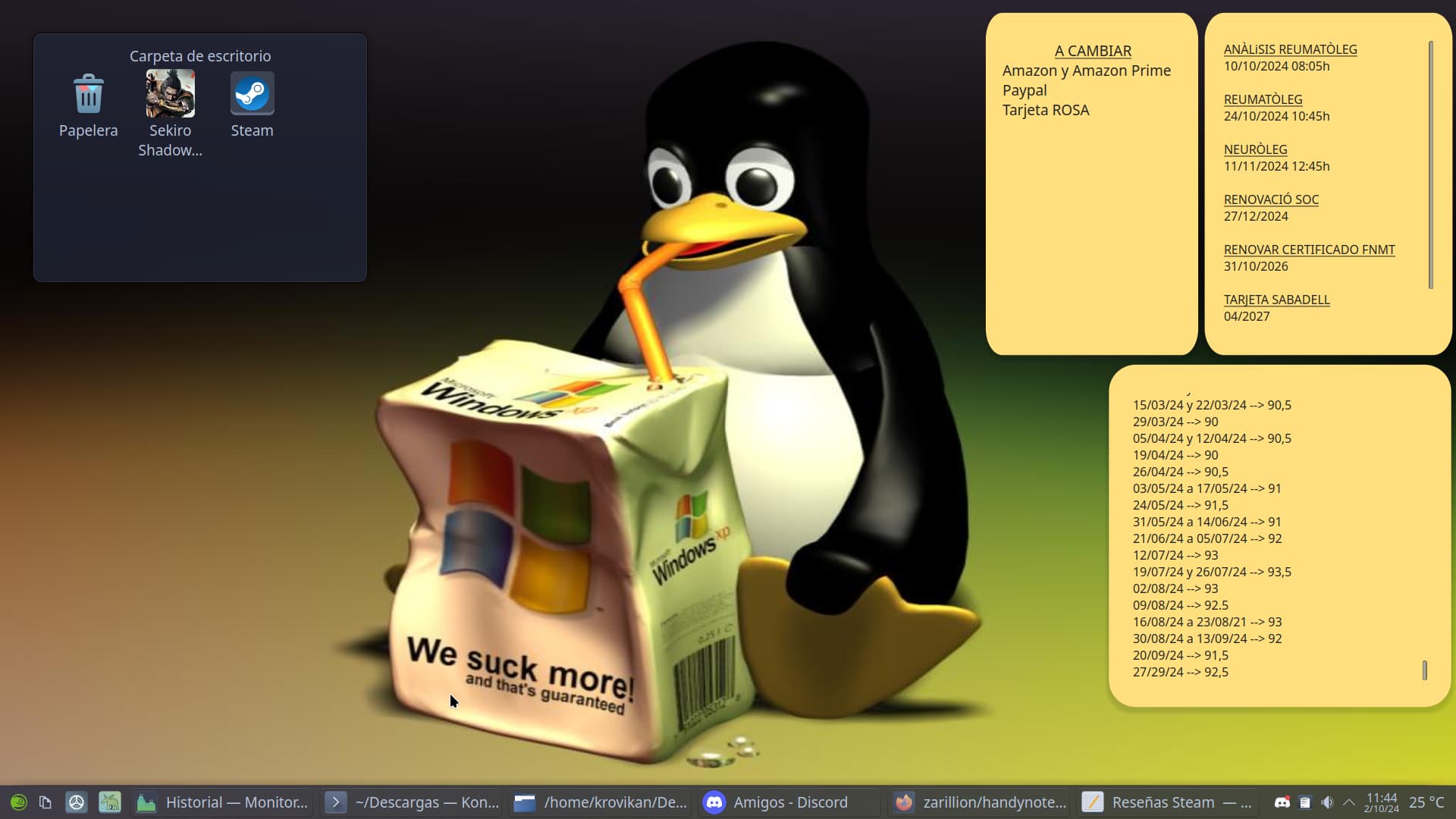Click the date '11/11/2024 12:45h'

point(1277,166)
